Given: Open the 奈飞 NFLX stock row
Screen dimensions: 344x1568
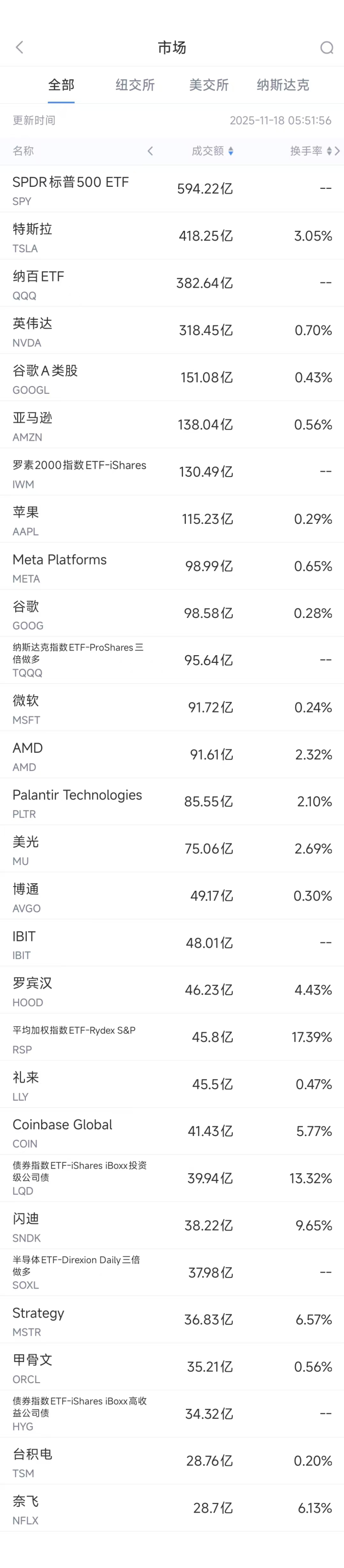Looking at the screenshot, I should 172,1508.
